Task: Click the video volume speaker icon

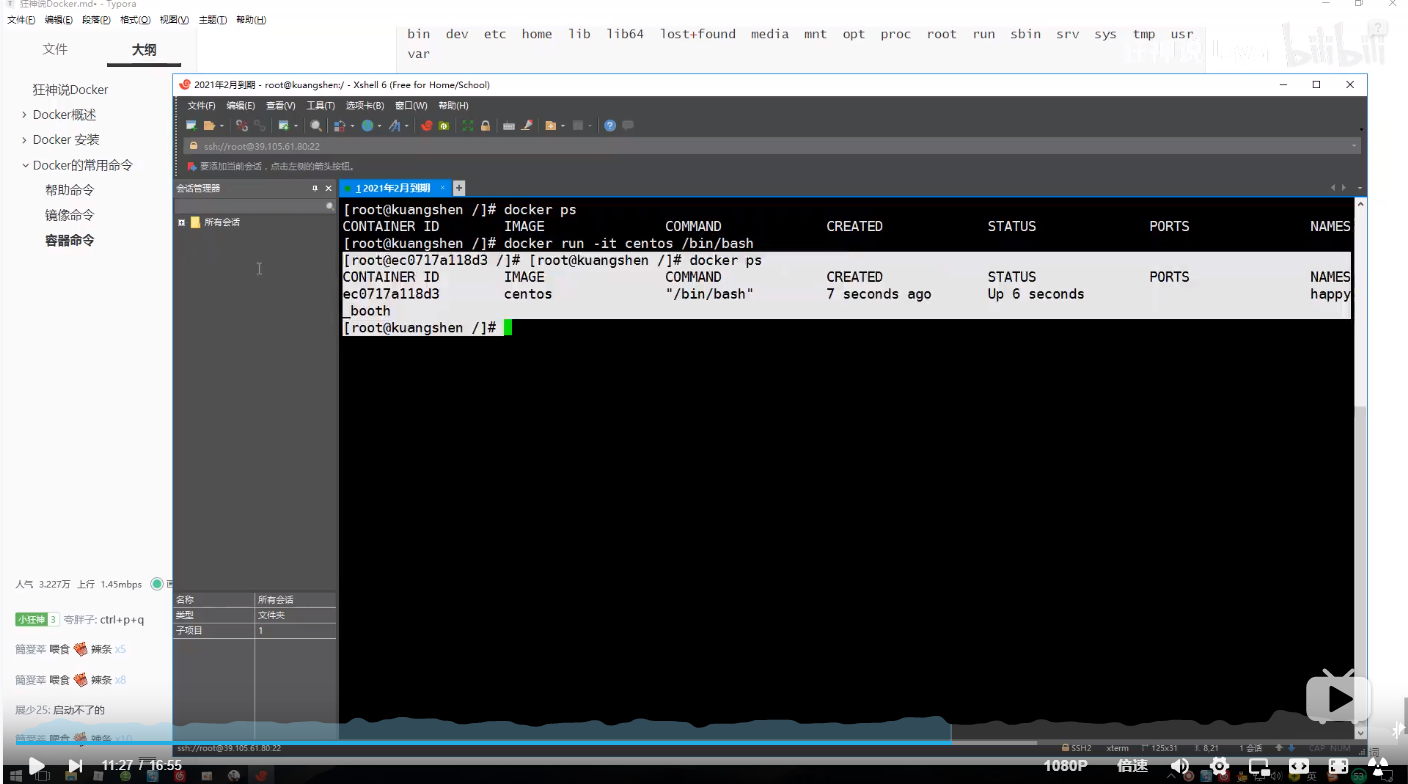Action: coord(1180,766)
